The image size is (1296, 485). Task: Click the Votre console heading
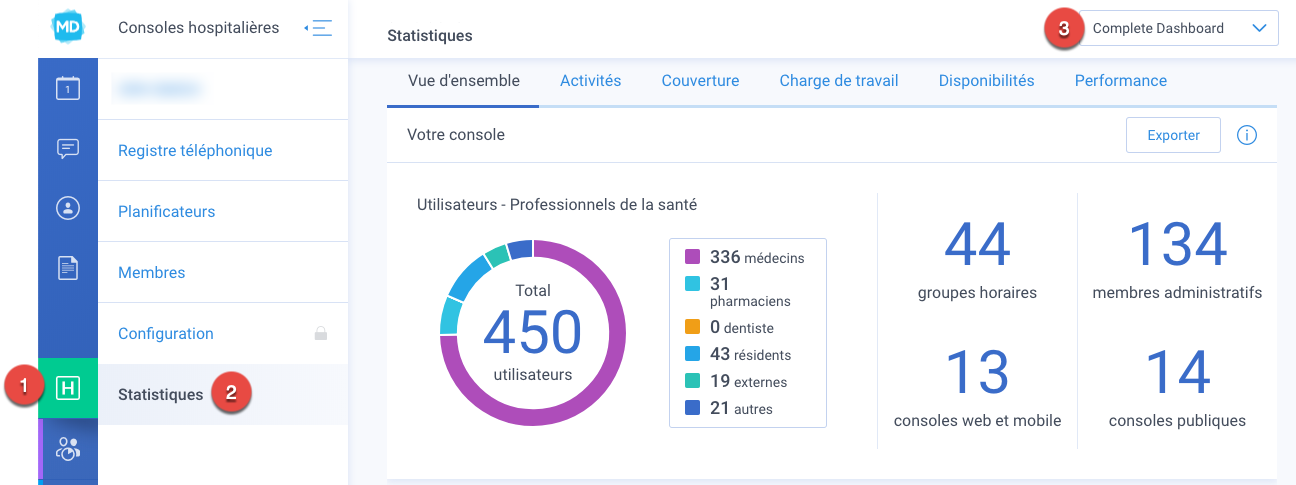[456, 134]
